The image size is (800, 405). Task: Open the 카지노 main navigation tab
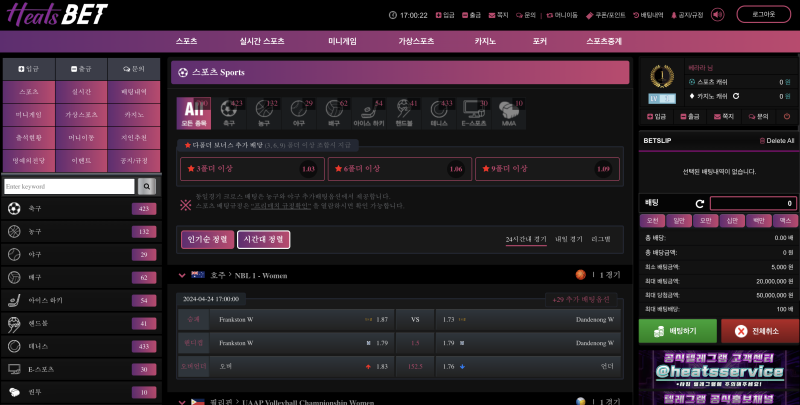[x=485, y=41]
